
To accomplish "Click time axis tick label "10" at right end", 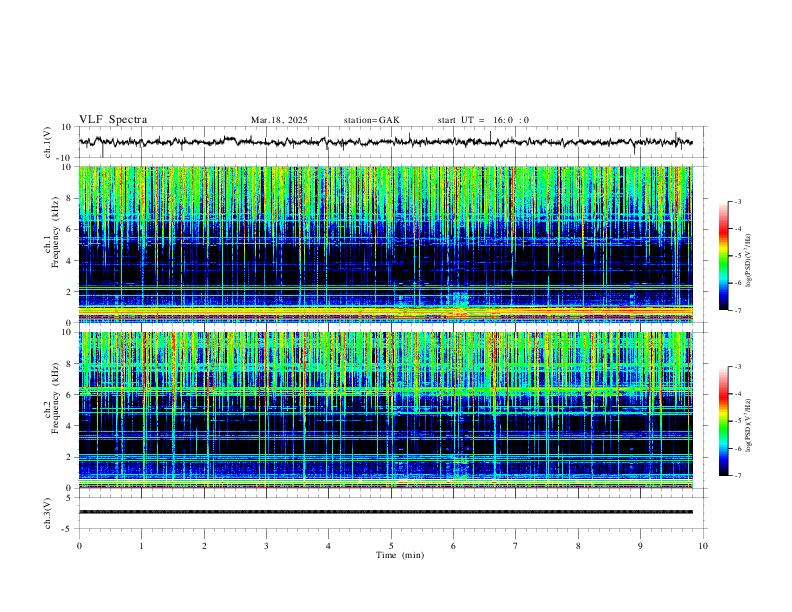I will tap(703, 546).
